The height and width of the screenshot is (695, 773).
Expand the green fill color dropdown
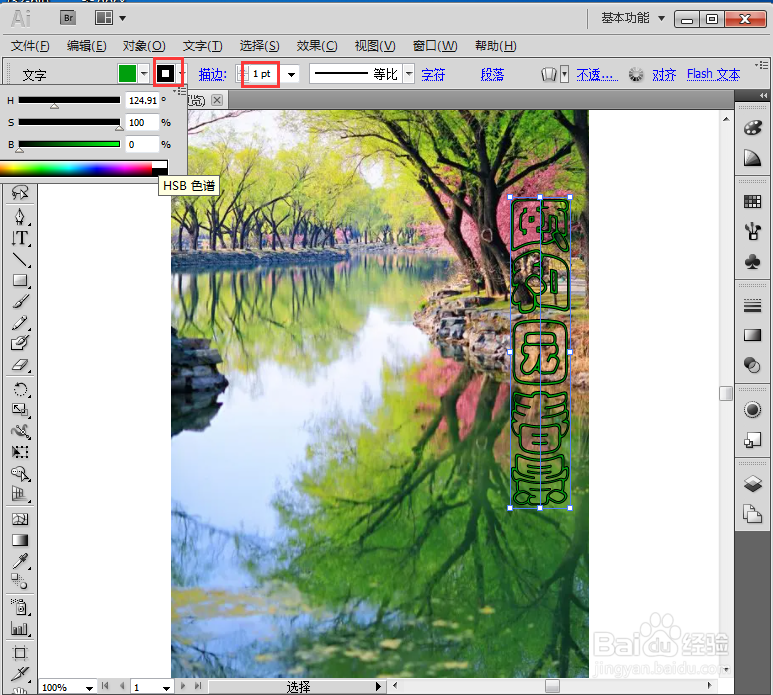pyautogui.click(x=144, y=74)
